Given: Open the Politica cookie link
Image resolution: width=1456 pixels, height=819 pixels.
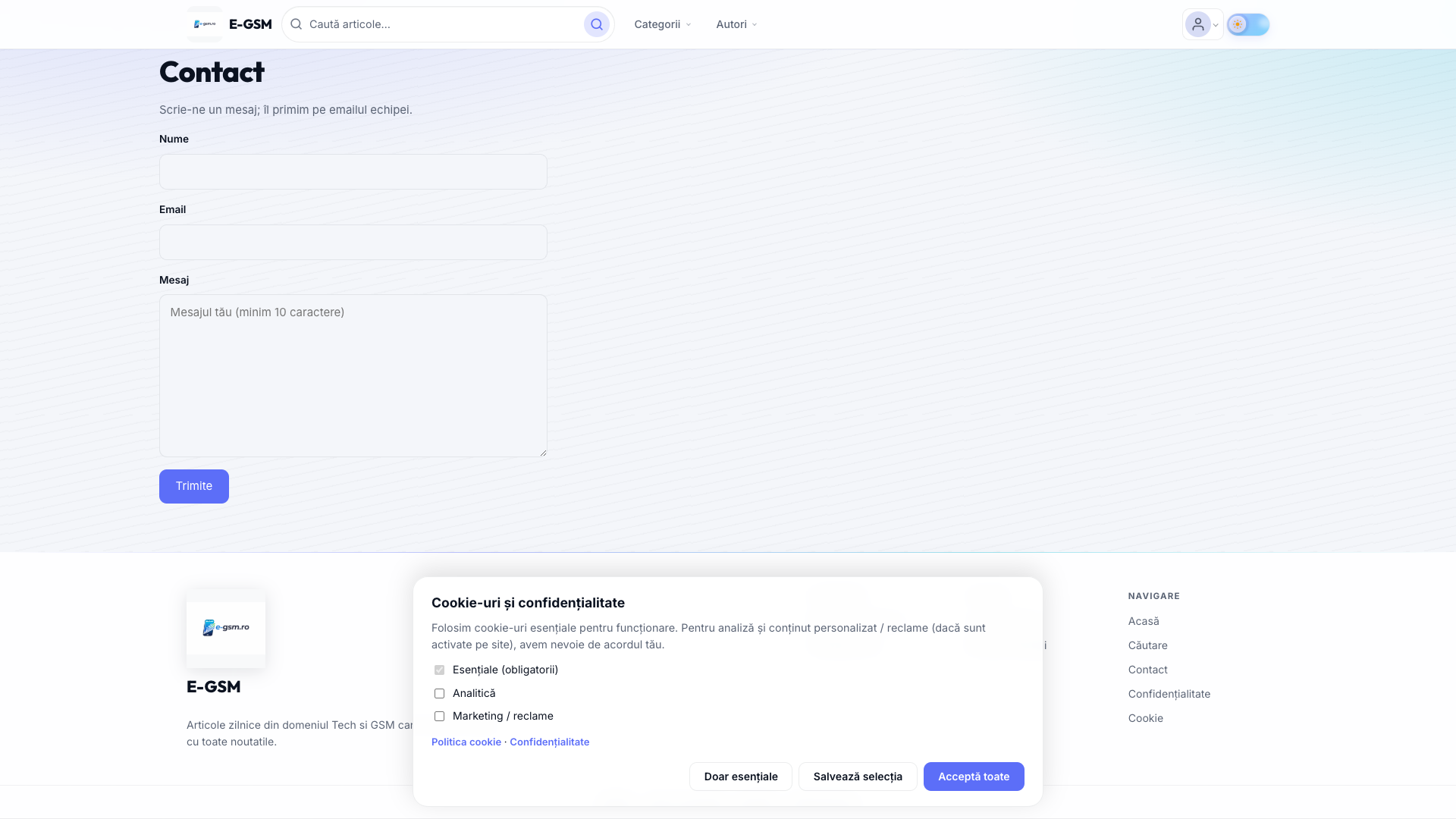Looking at the screenshot, I should coord(466,742).
